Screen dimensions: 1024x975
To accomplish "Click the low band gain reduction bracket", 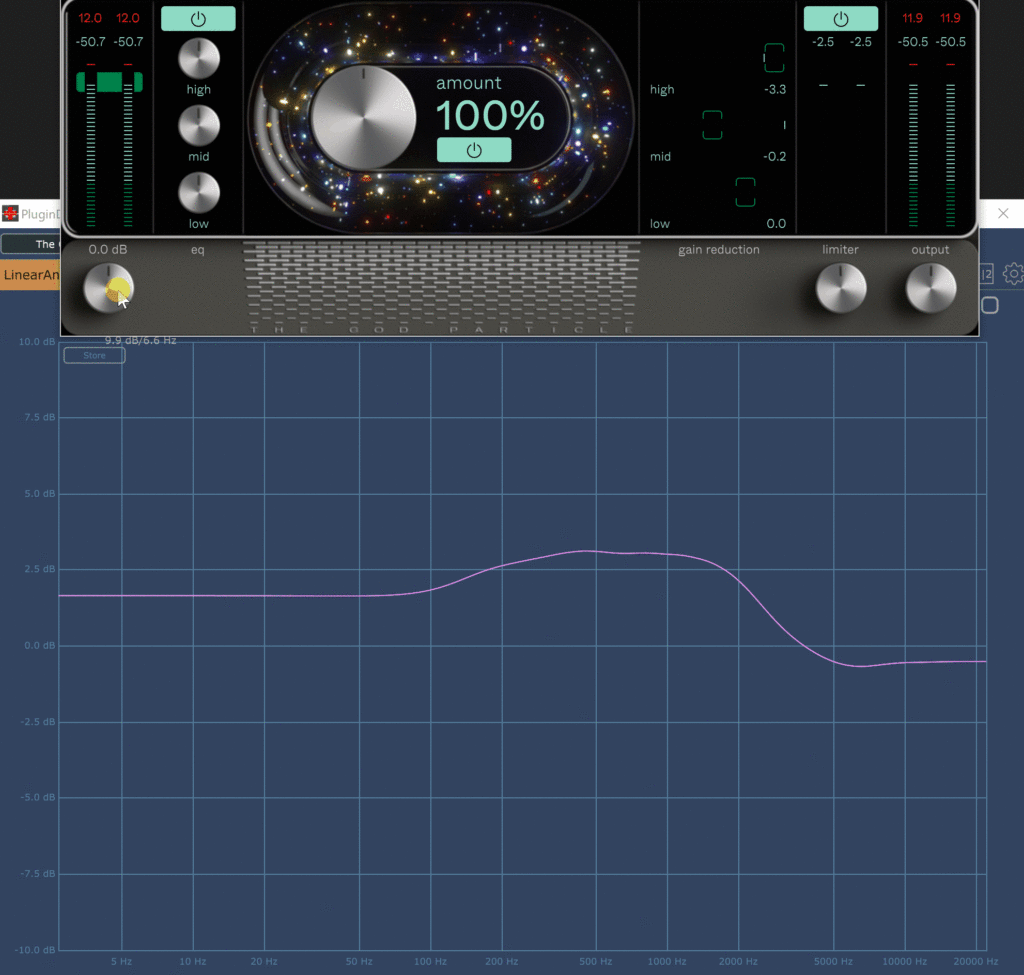I will coord(745,192).
